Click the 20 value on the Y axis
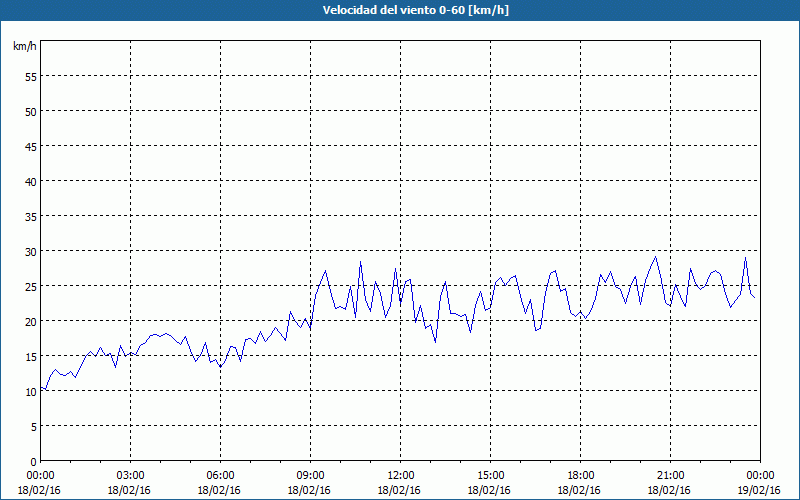The image size is (800, 500). pos(31,321)
